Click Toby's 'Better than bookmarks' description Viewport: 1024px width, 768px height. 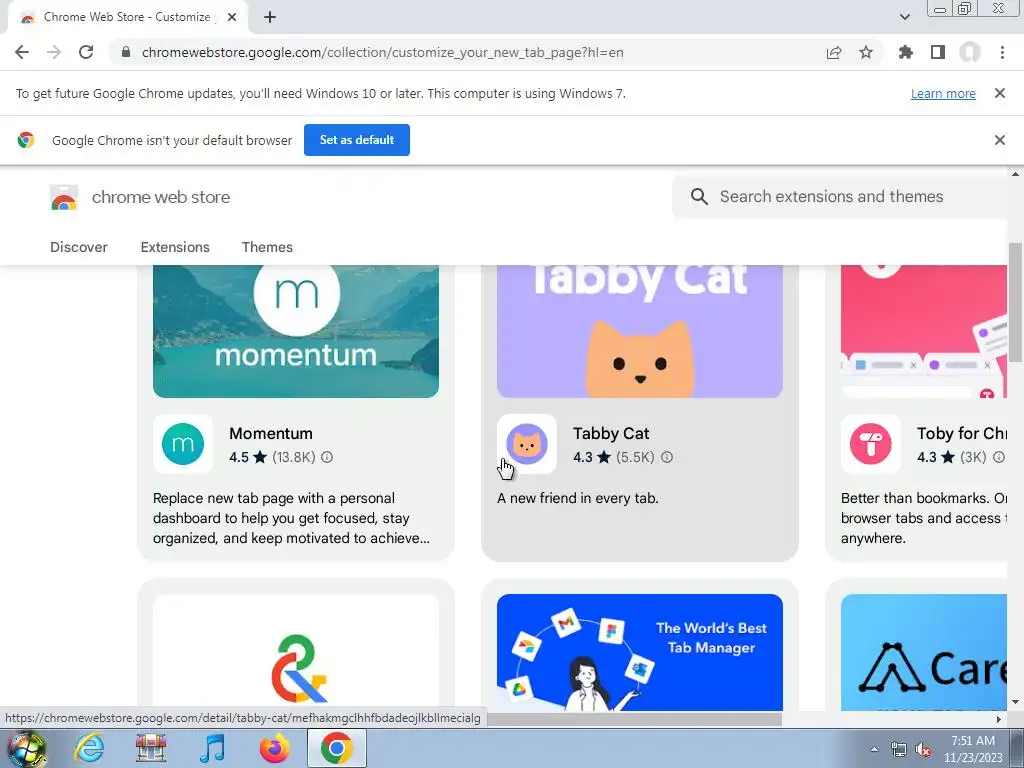923,518
